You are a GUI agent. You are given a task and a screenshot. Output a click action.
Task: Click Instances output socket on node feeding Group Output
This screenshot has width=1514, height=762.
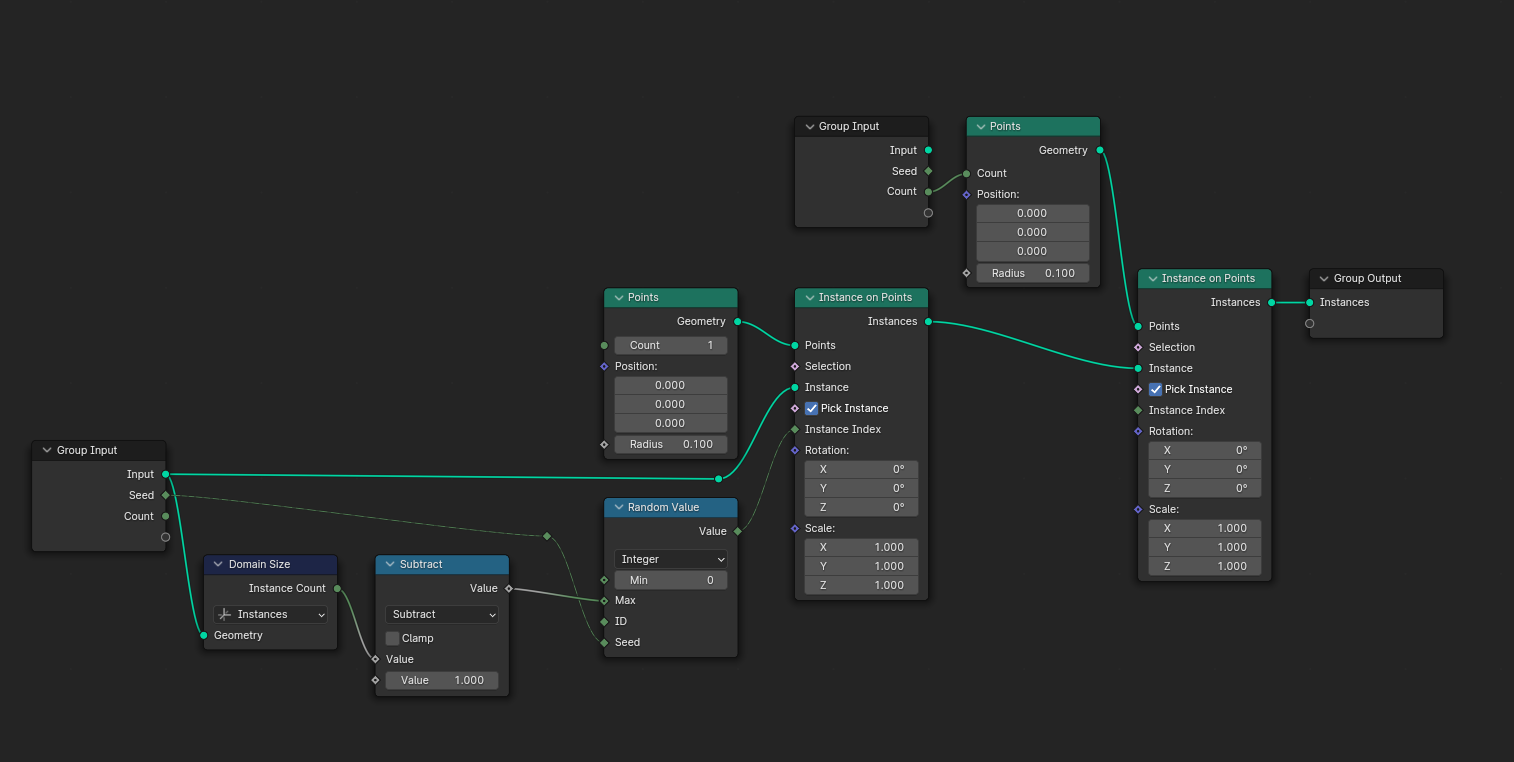1272,302
